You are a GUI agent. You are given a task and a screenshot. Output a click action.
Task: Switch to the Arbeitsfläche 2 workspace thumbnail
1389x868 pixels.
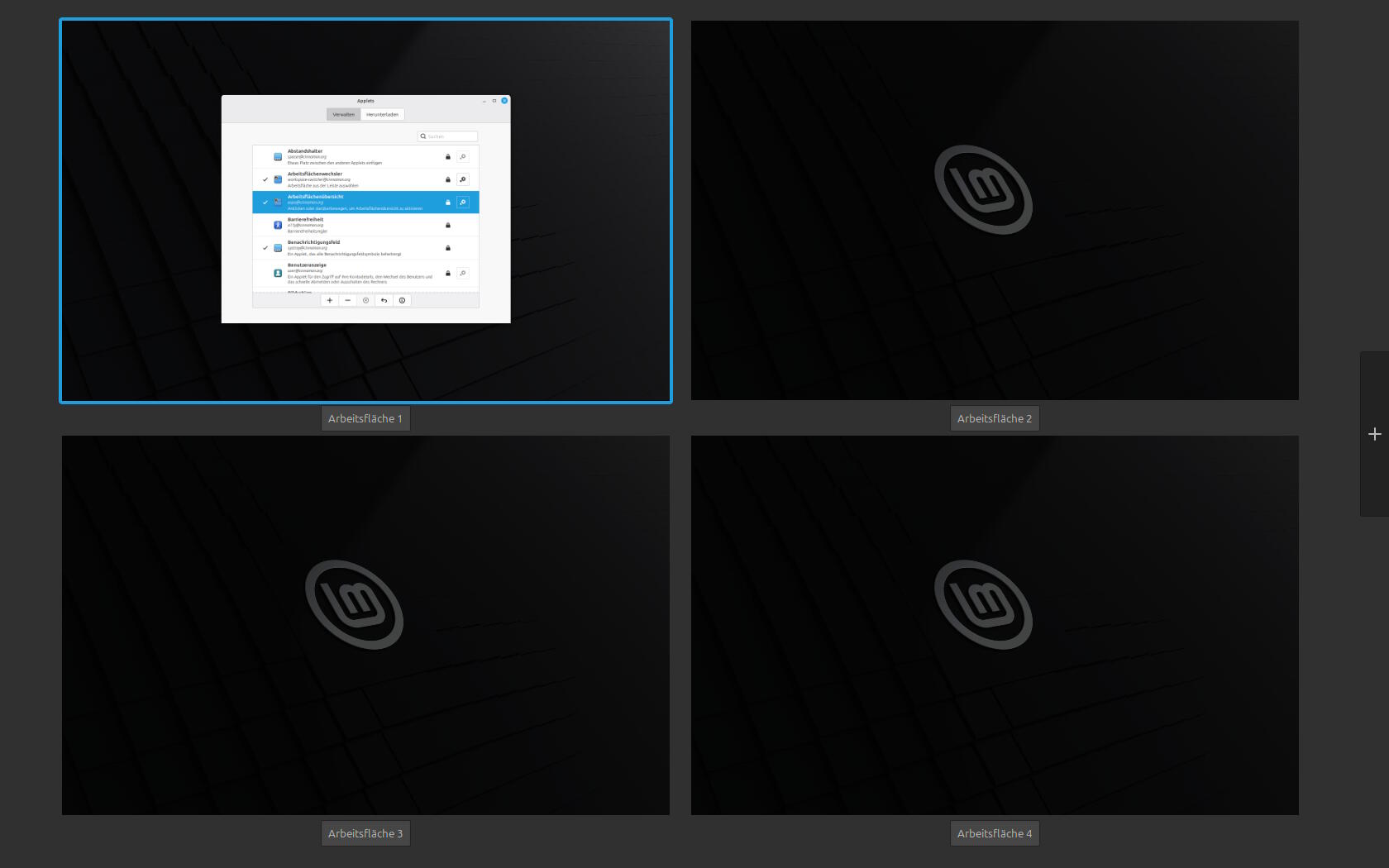[995, 211]
